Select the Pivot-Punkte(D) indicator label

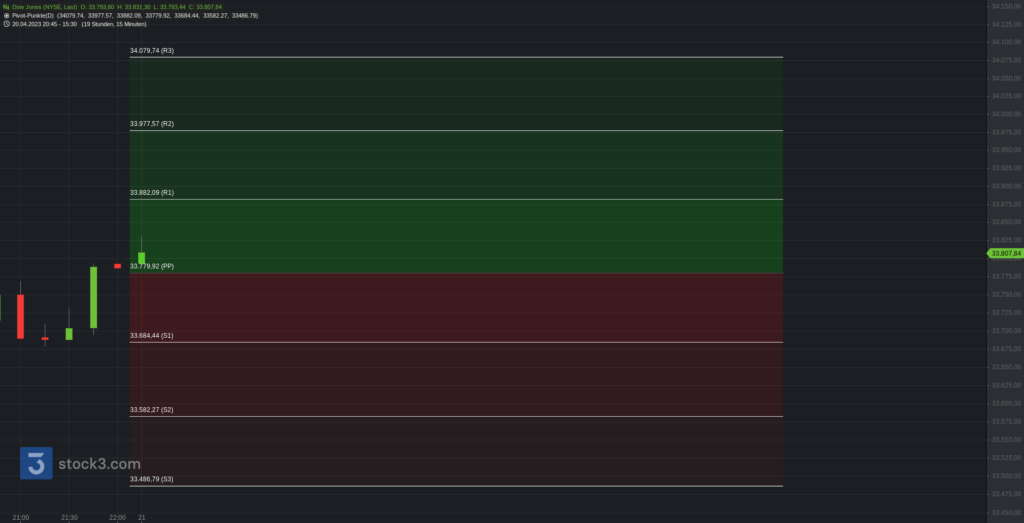point(33,15)
